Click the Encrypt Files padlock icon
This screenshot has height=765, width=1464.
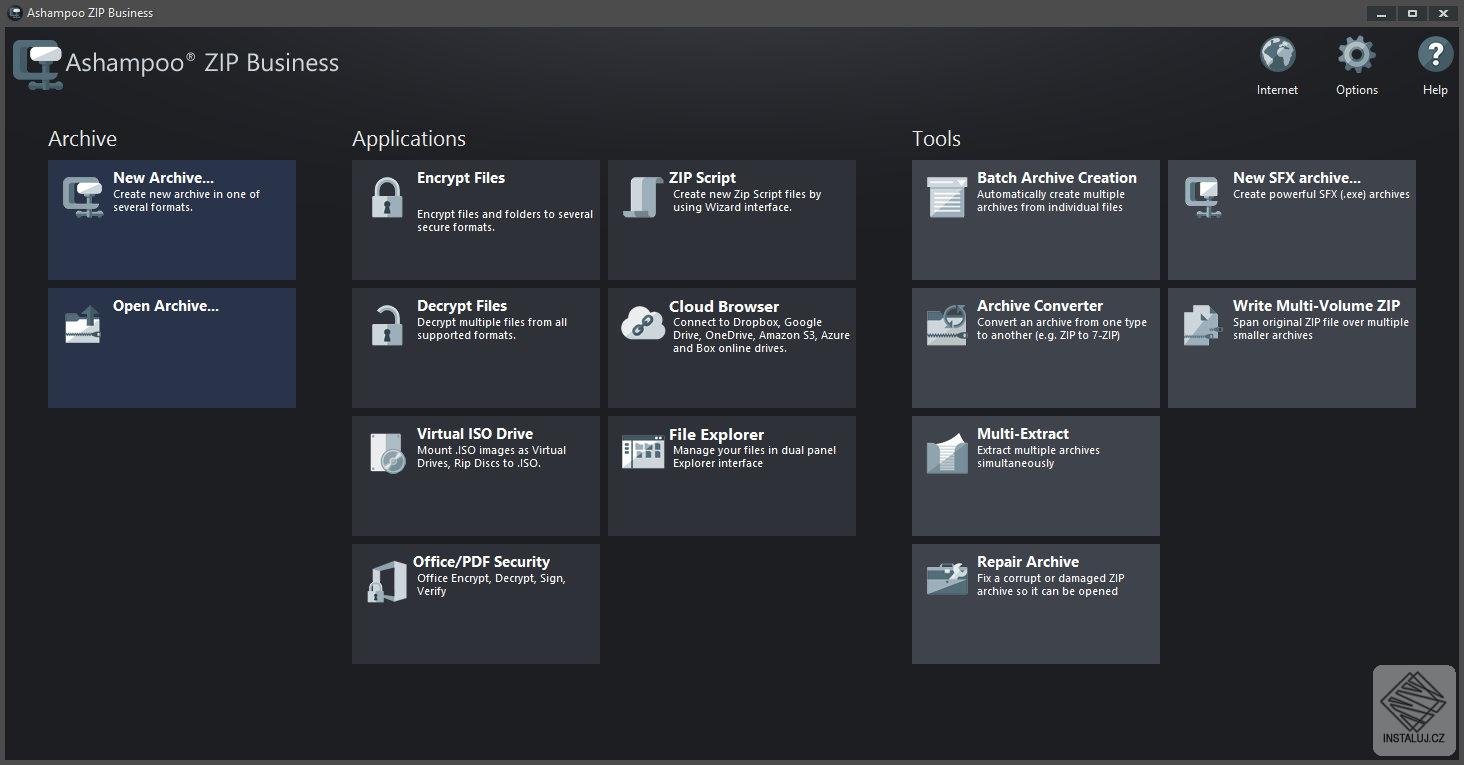pyautogui.click(x=387, y=197)
